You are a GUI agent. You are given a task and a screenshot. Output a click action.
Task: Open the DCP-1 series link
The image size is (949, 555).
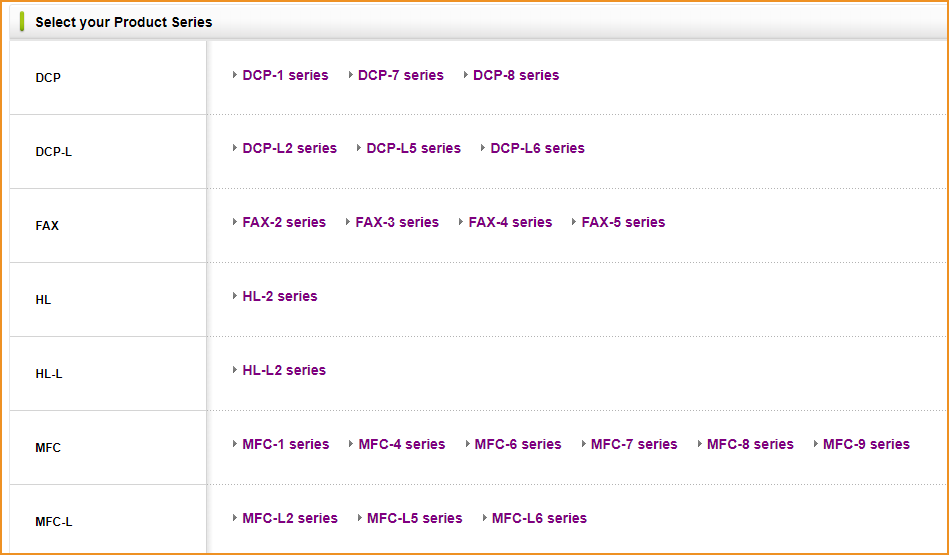pos(285,75)
